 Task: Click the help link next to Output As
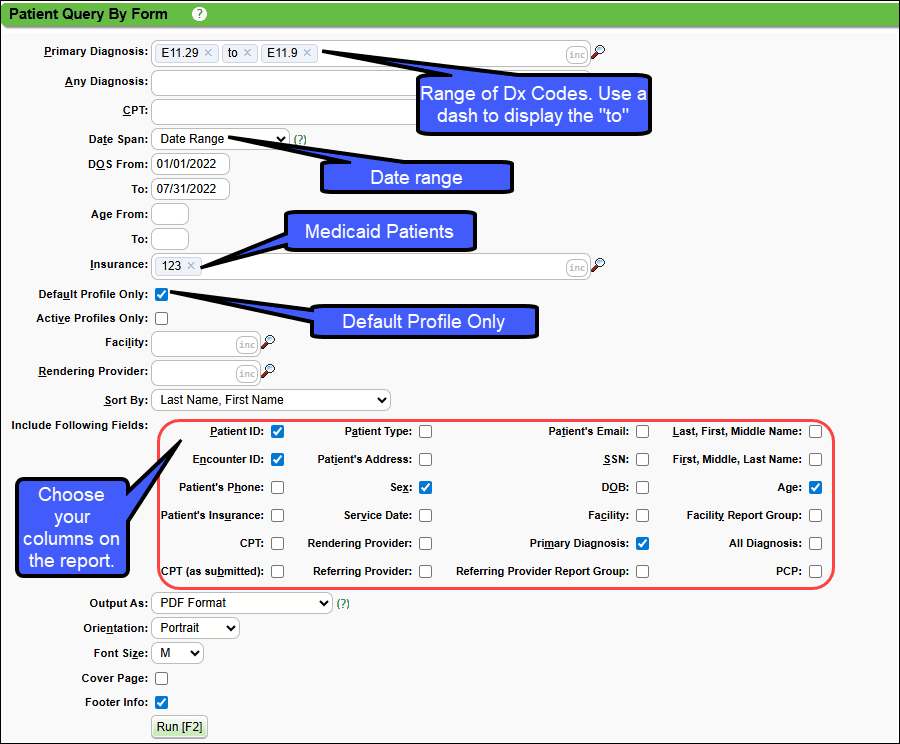coord(343,604)
